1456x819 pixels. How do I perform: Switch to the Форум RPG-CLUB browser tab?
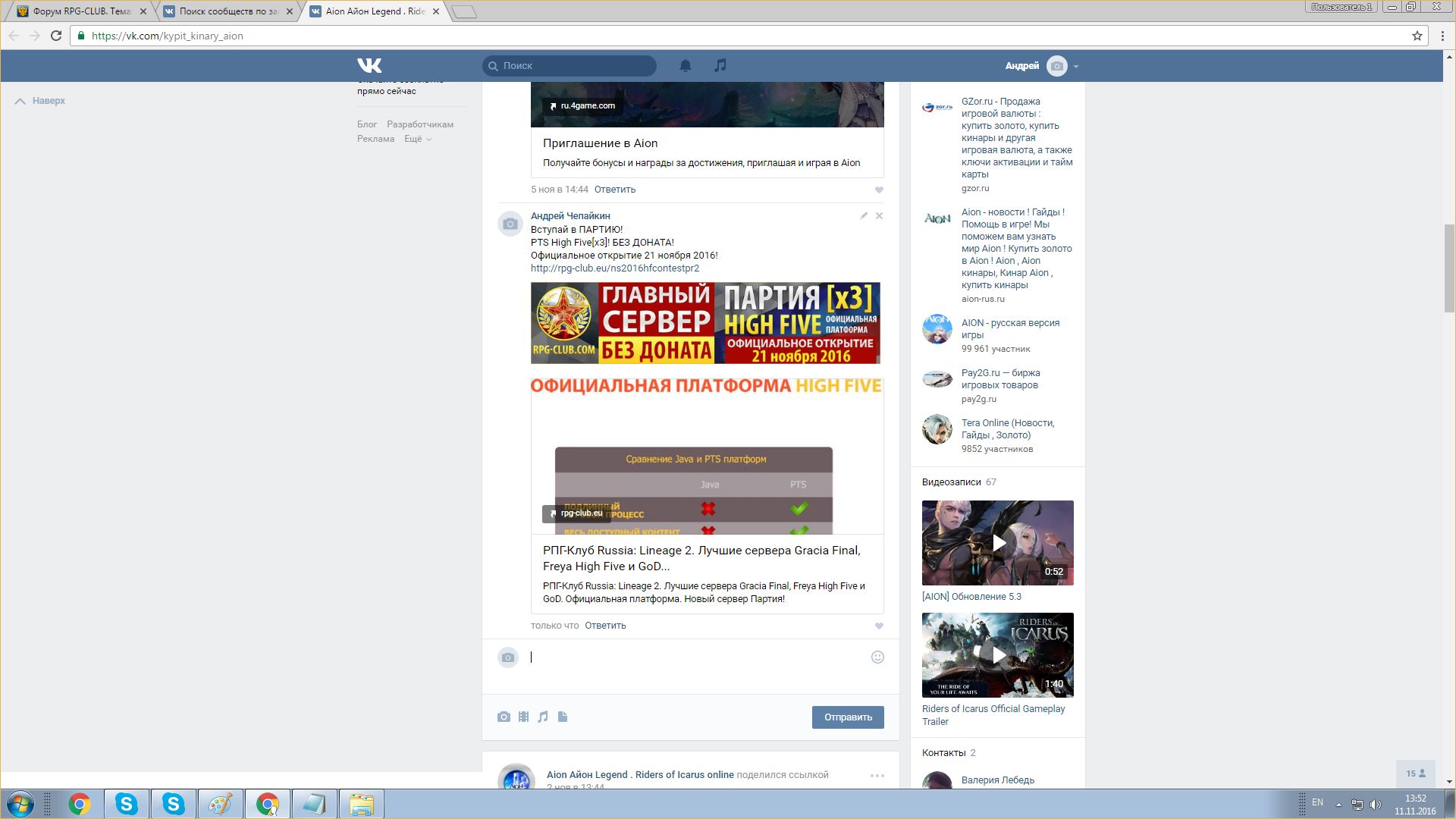80,11
